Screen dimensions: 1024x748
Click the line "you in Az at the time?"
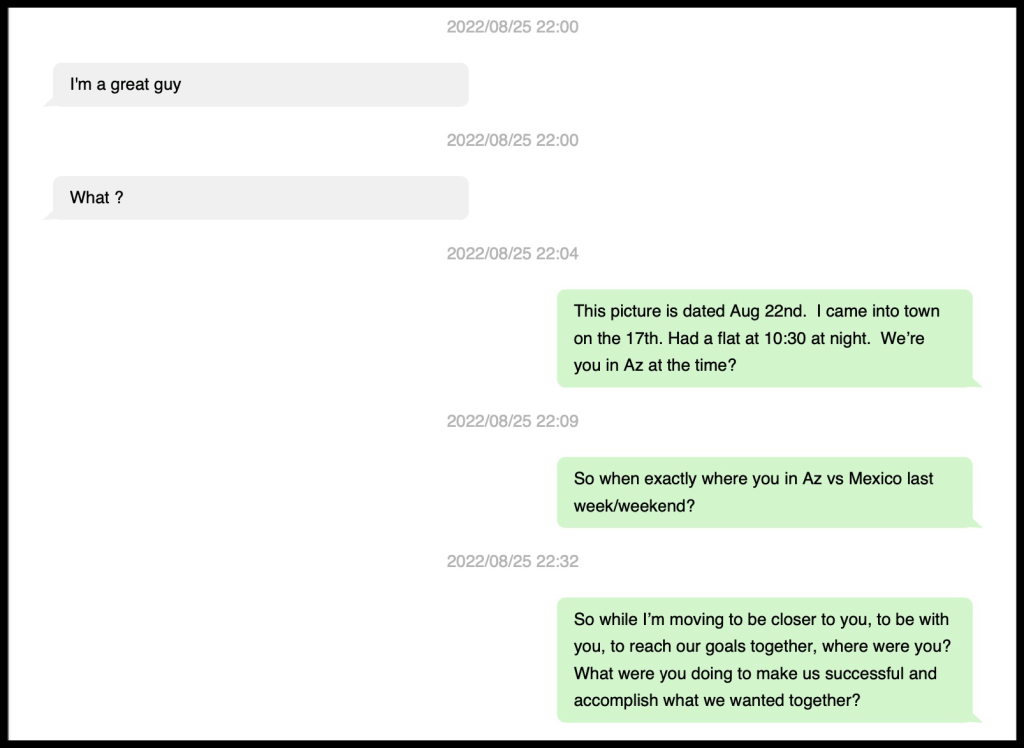pyautogui.click(x=655, y=366)
